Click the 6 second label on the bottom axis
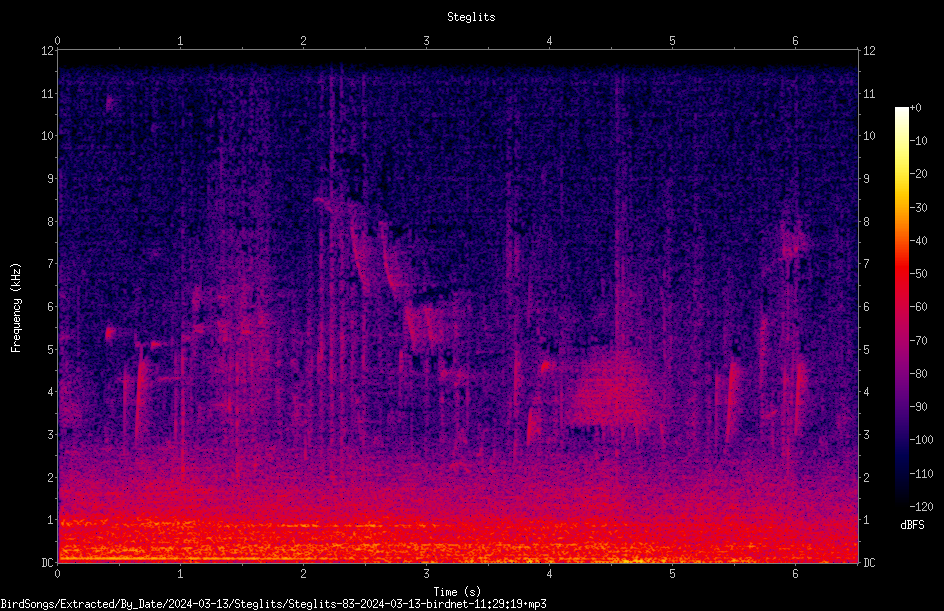 pos(795,574)
